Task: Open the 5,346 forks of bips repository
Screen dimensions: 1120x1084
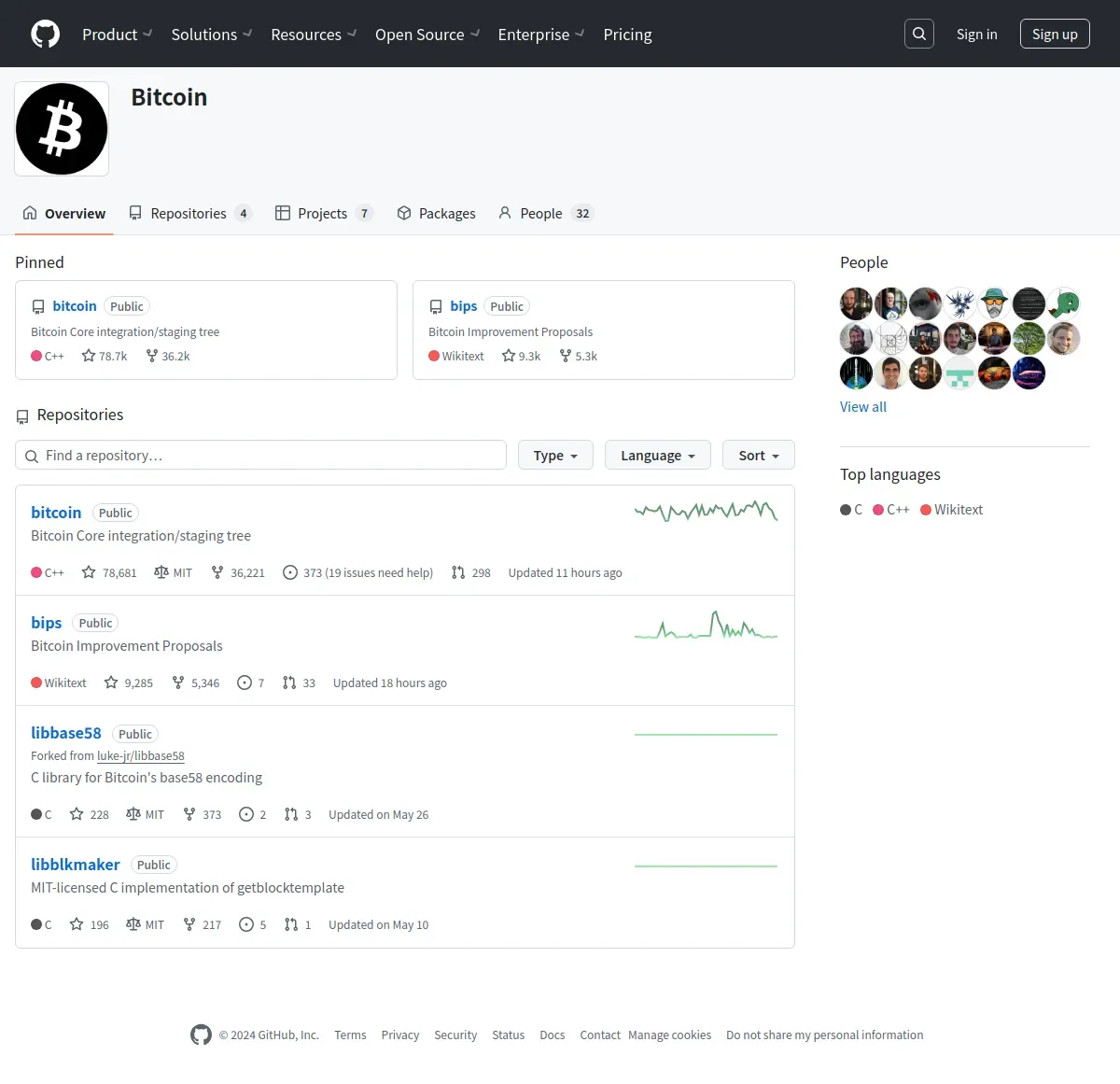Action: point(196,683)
